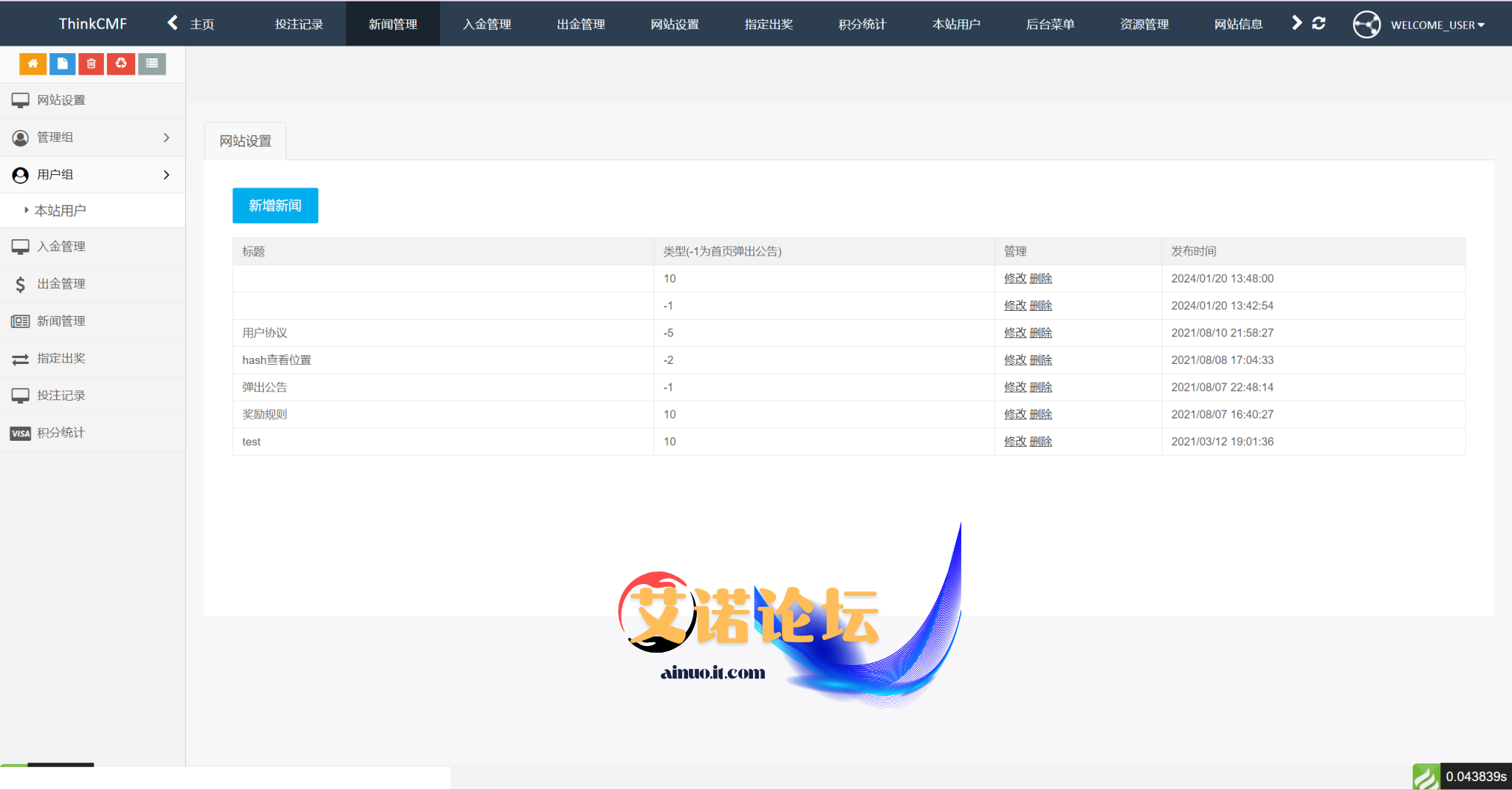Switch to the 投注记录 top tab

click(x=299, y=24)
